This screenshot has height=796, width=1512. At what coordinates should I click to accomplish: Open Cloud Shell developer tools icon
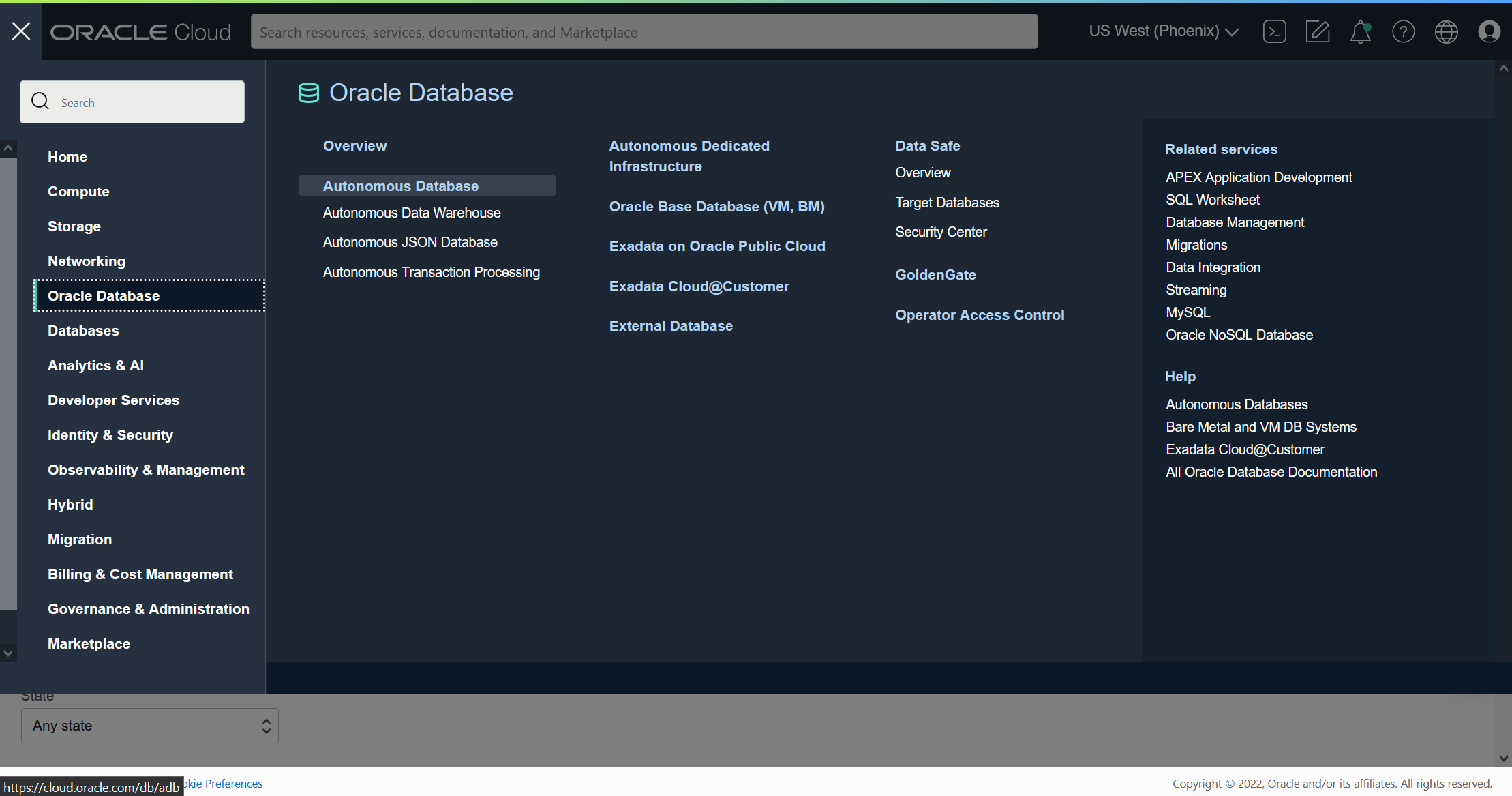click(1274, 31)
